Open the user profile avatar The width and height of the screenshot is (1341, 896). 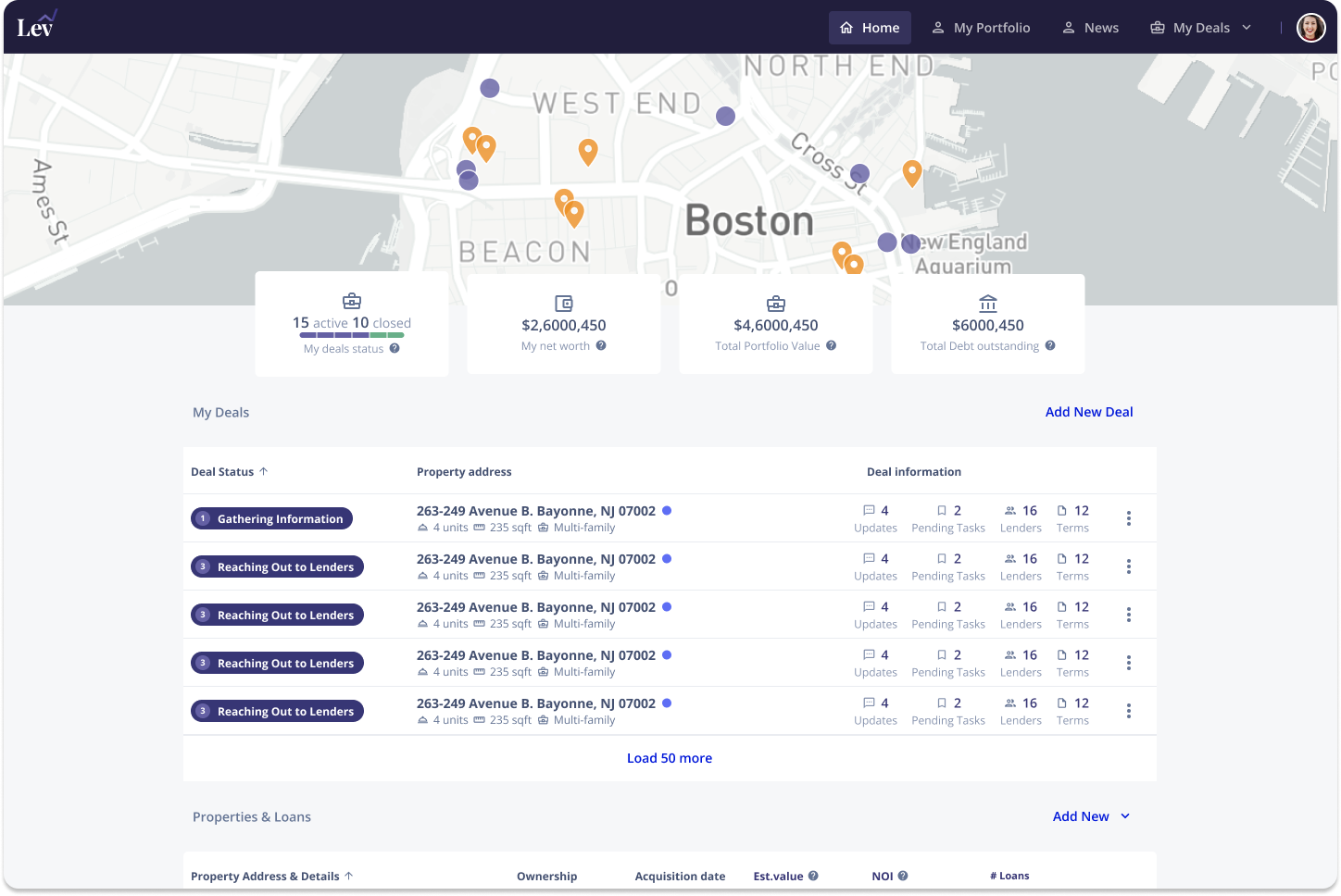tap(1310, 28)
